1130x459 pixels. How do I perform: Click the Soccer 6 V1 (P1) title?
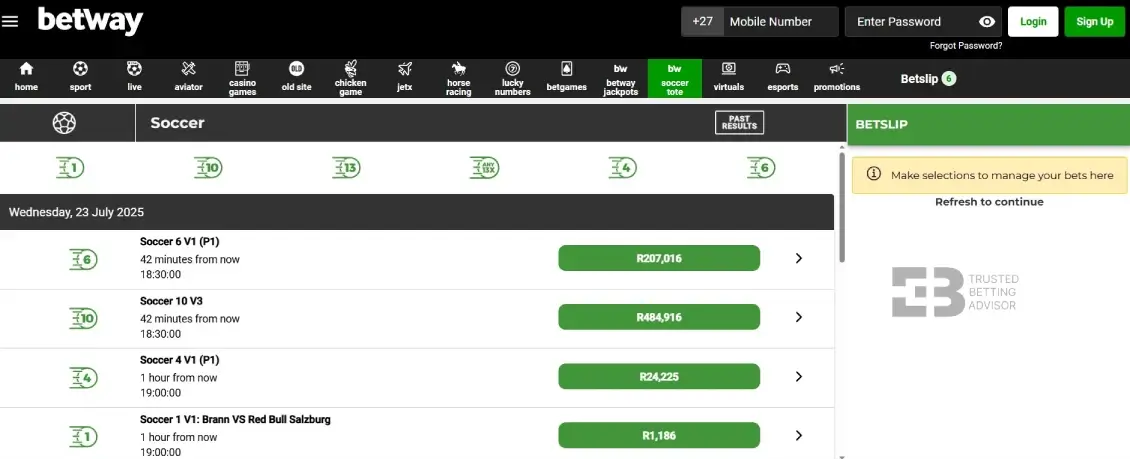point(179,242)
